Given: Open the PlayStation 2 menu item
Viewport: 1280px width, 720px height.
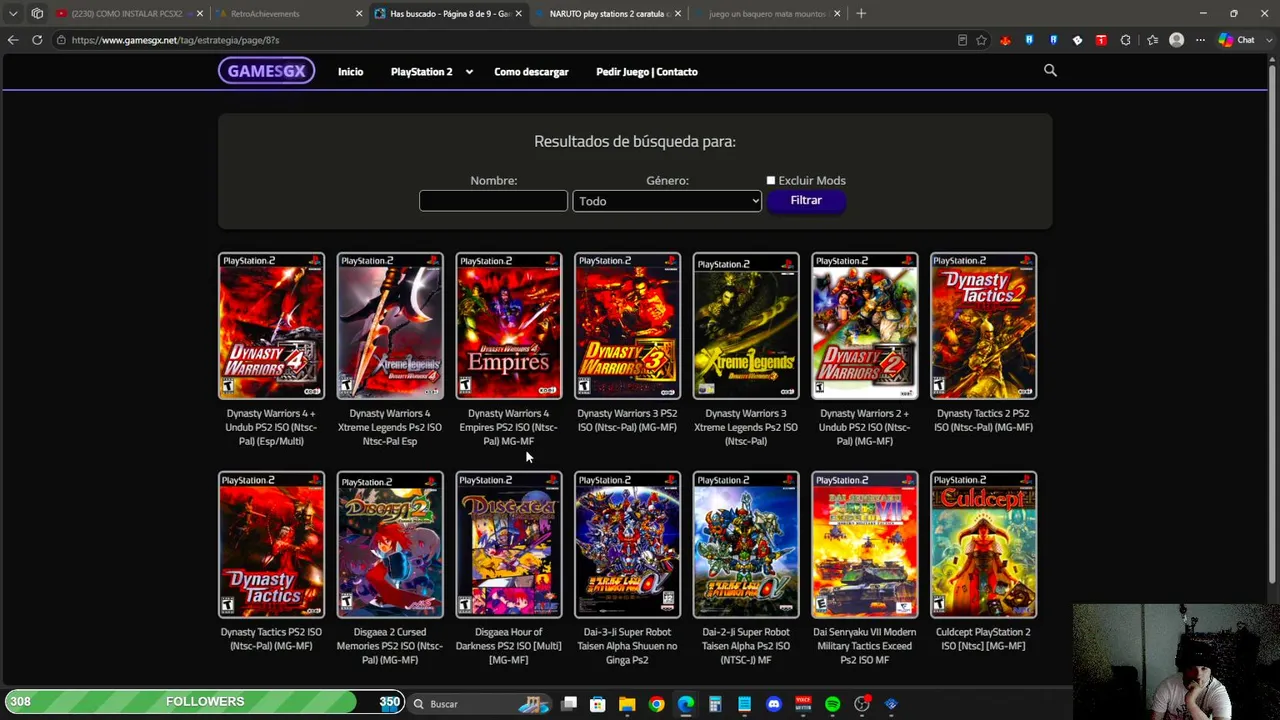Looking at the screenshot, I should (421, 72).
